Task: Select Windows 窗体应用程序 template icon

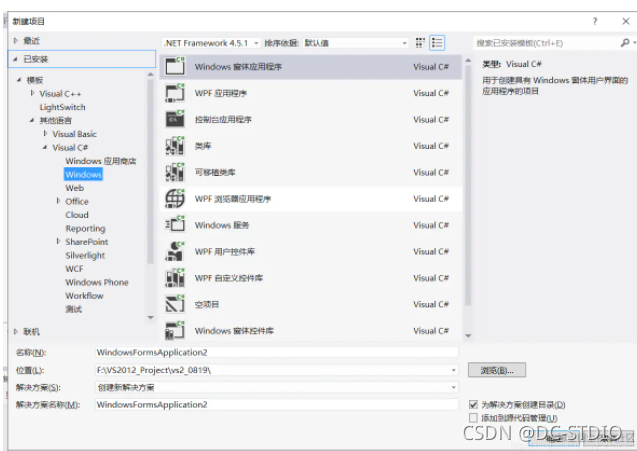Action: click(x=175, y=66)
